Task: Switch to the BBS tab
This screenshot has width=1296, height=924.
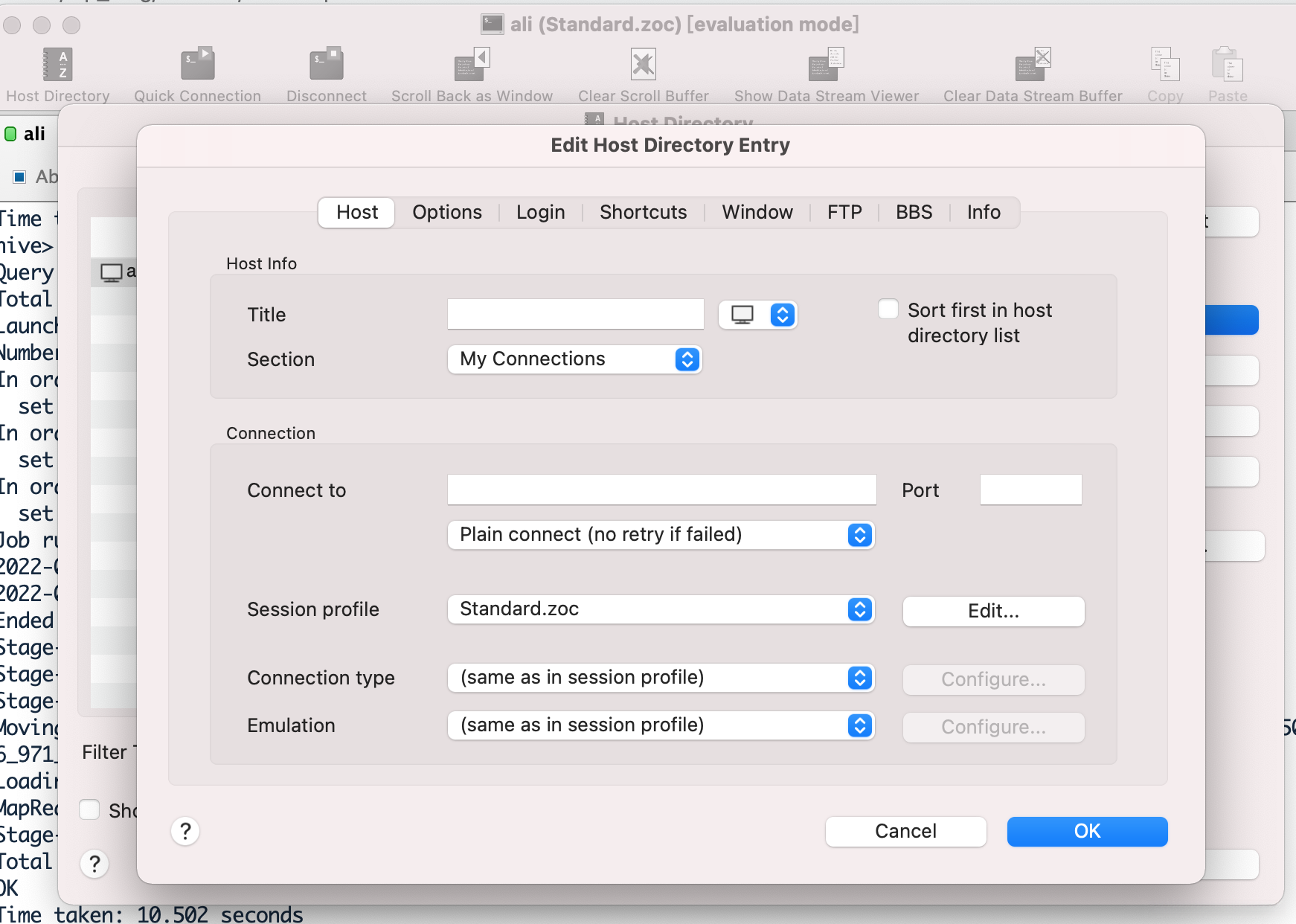Action: click(914, 213)
